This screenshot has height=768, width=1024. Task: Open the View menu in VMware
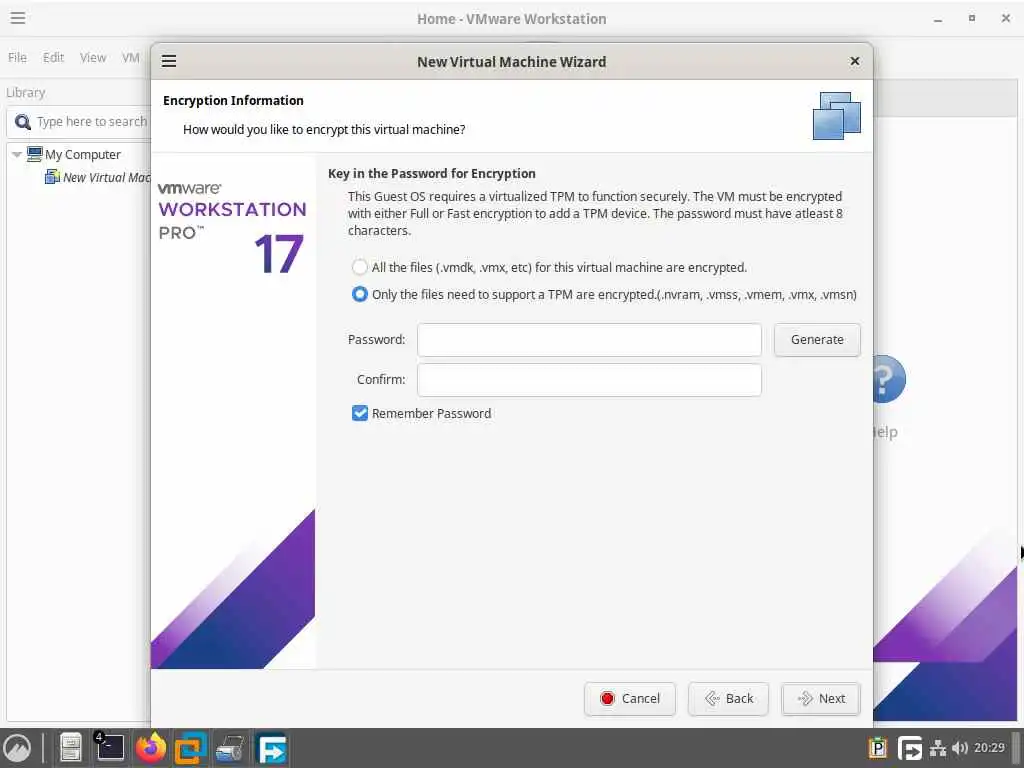point(93,57)
